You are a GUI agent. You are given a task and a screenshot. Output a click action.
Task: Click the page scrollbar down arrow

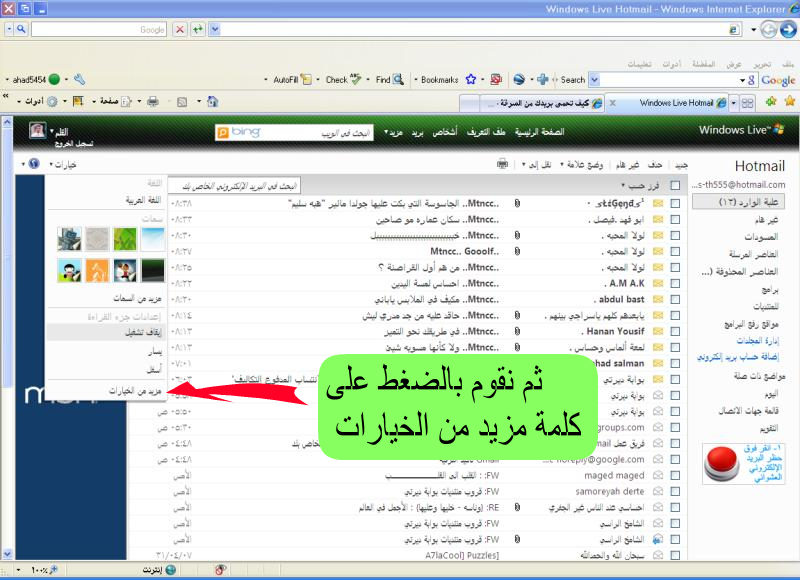tap(7, 553)
